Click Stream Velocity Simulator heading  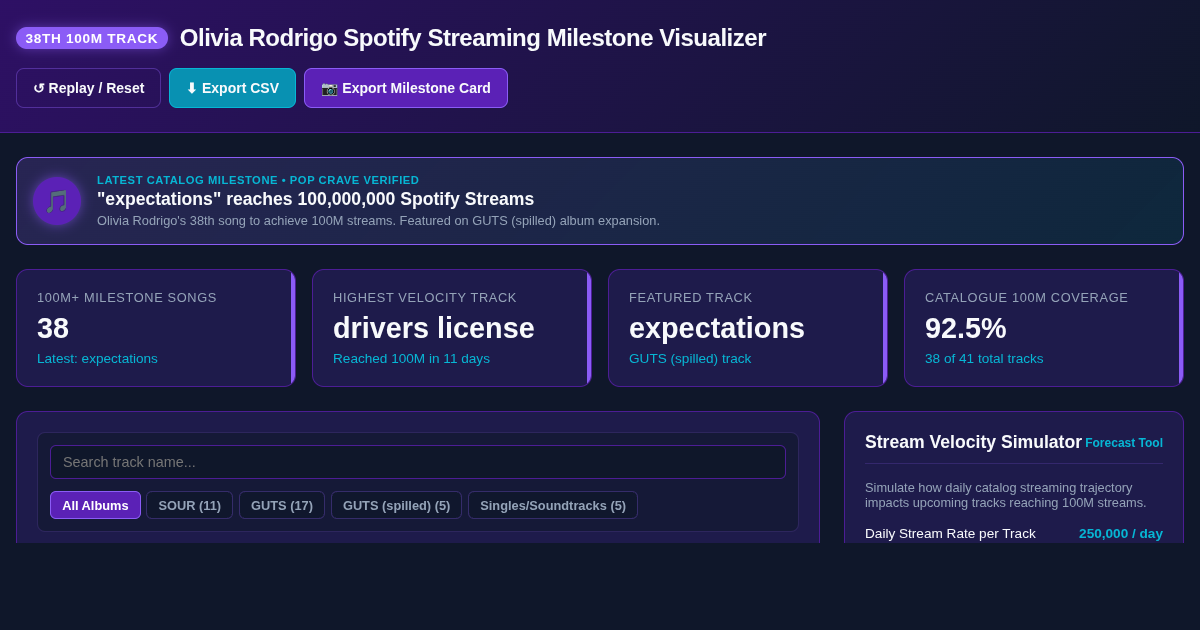pos(973,442)
